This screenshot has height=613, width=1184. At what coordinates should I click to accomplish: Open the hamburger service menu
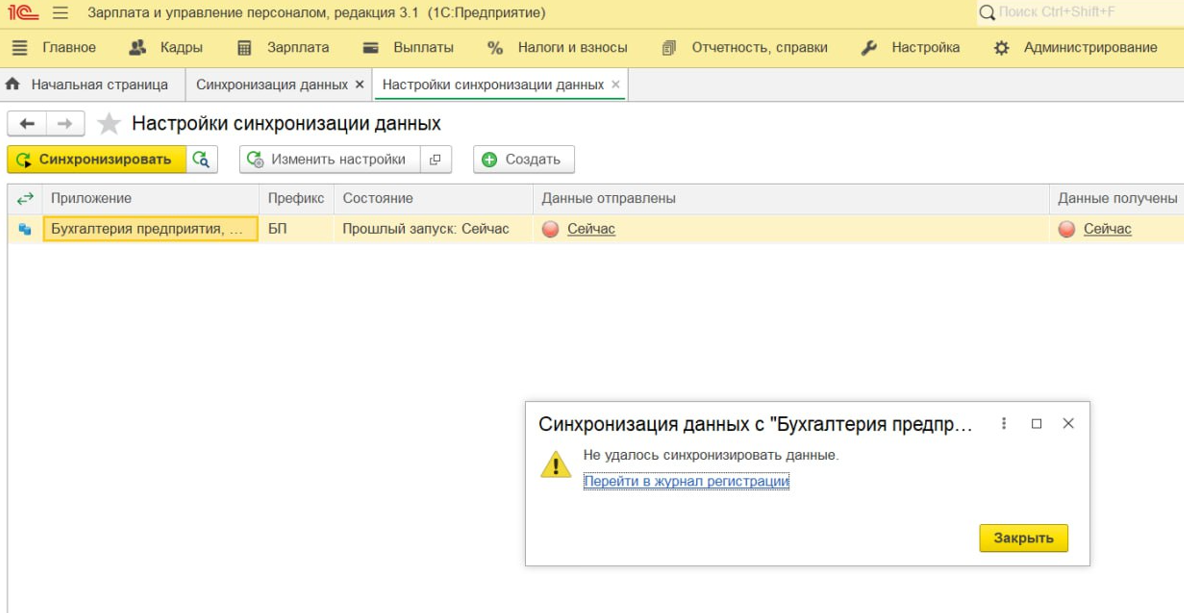[x=60, y=13]
